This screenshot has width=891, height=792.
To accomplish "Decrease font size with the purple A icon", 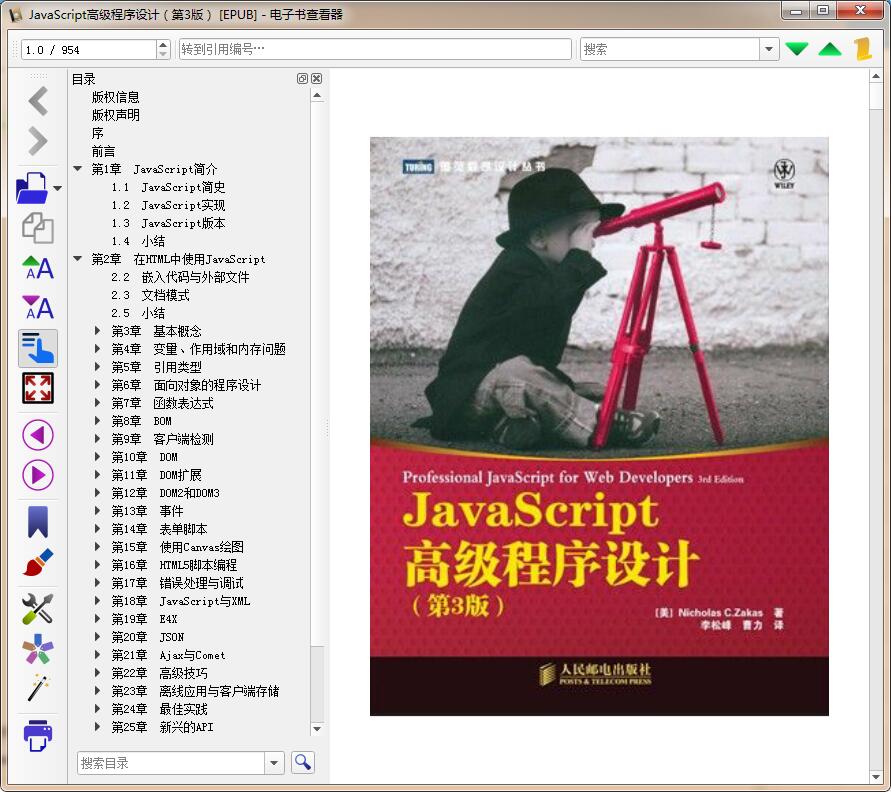I will click(38, 307).
